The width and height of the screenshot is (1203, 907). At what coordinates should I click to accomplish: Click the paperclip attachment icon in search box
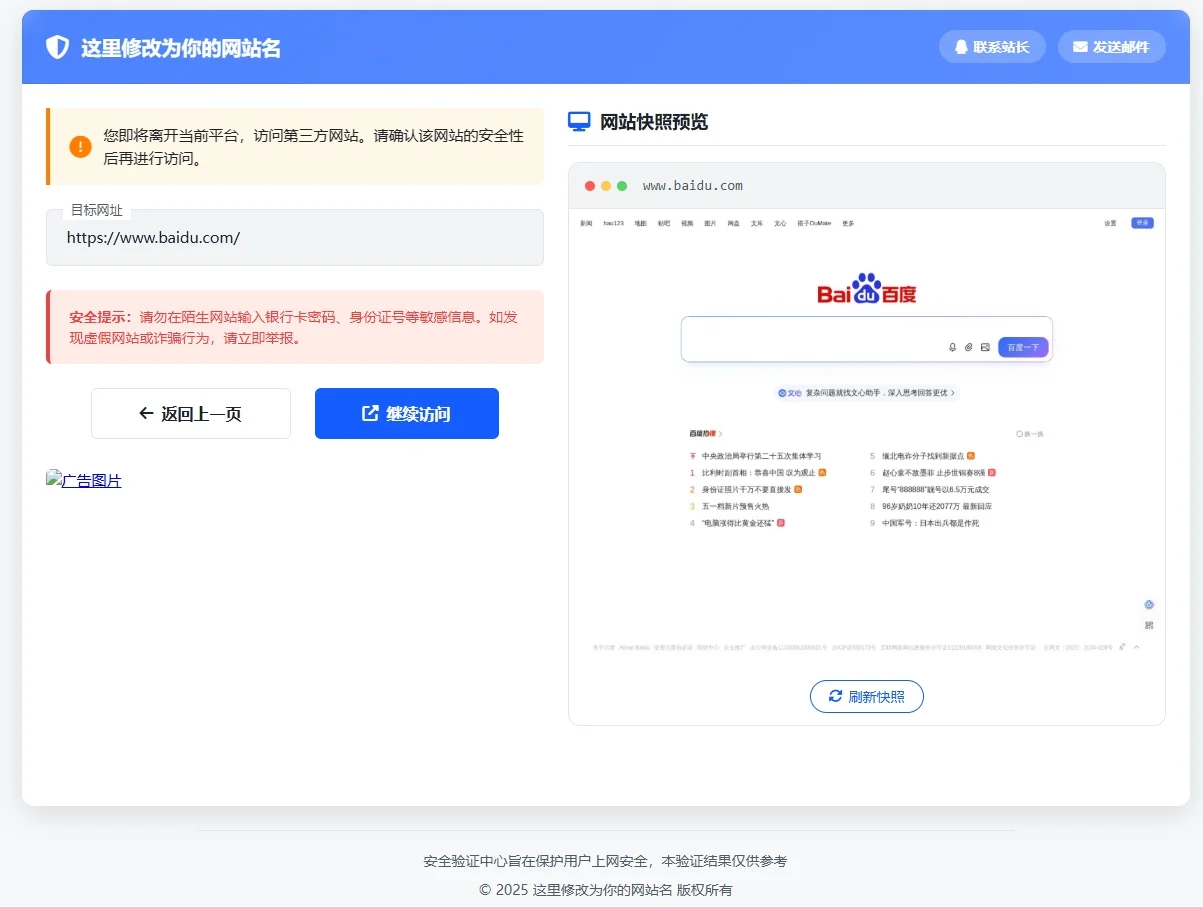969,347
